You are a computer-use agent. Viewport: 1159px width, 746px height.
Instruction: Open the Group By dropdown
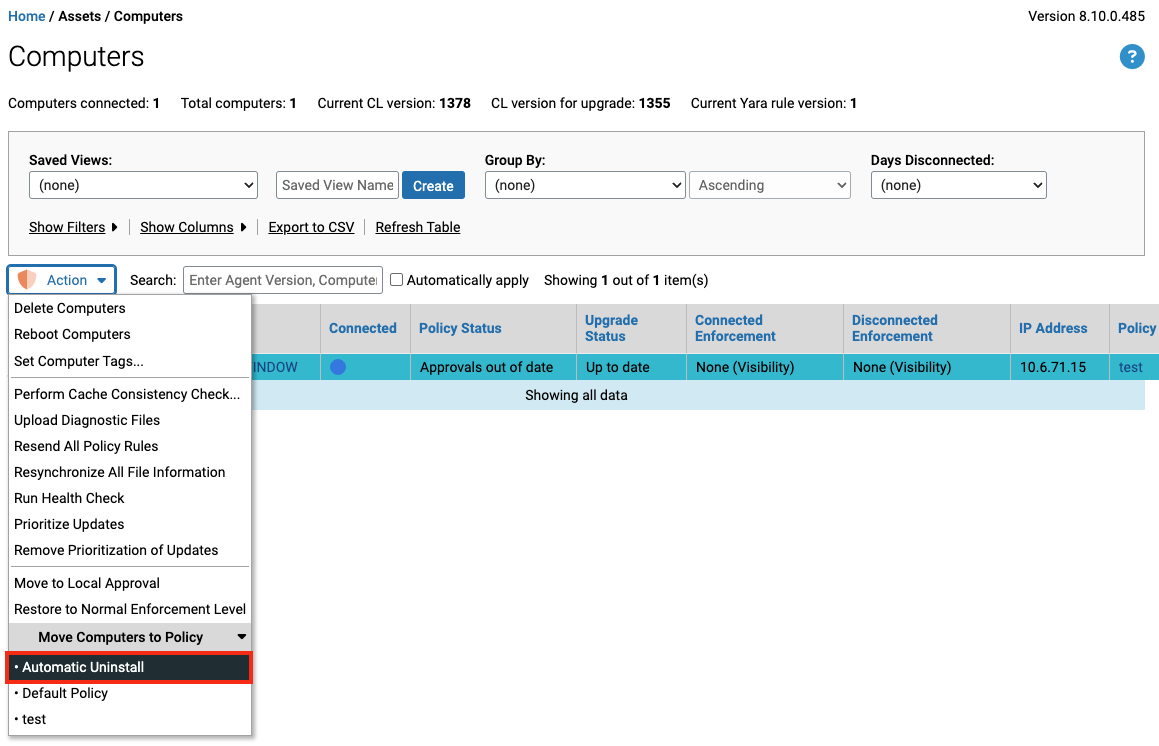585,185
